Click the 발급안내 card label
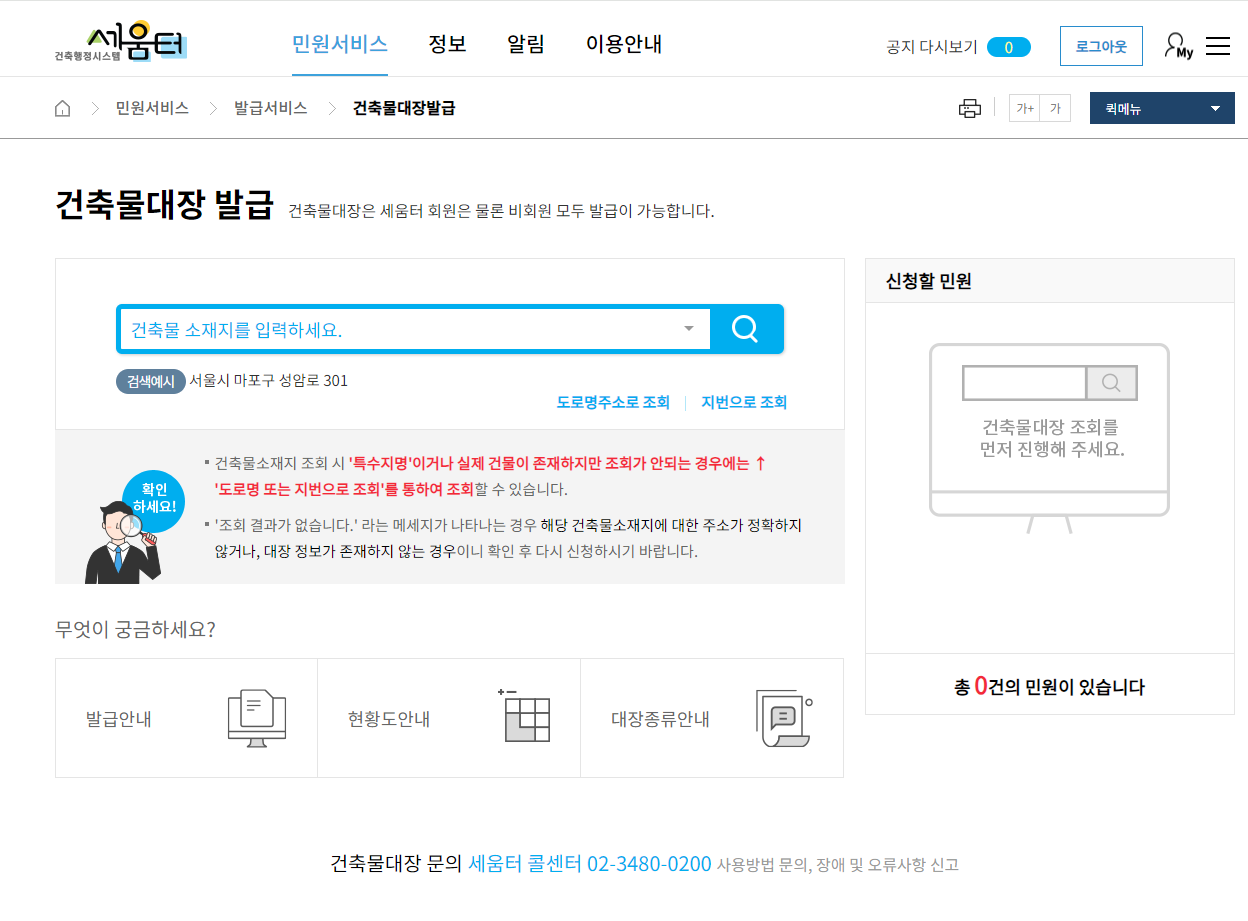 119,719
